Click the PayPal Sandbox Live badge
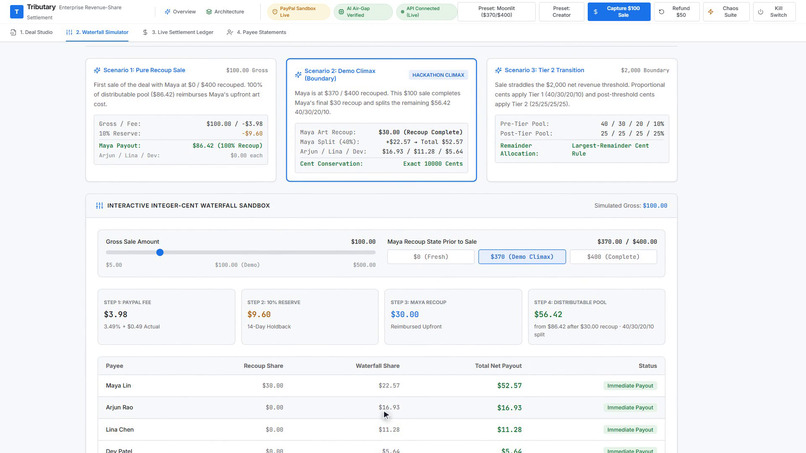Viewport: 806px width, 453px height. [x=299, y=12]
